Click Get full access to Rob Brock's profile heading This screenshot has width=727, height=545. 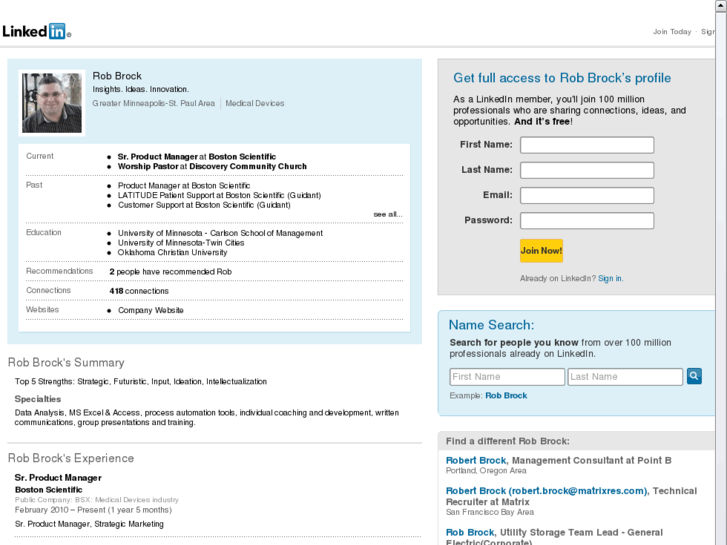click(x=562, y=77)
